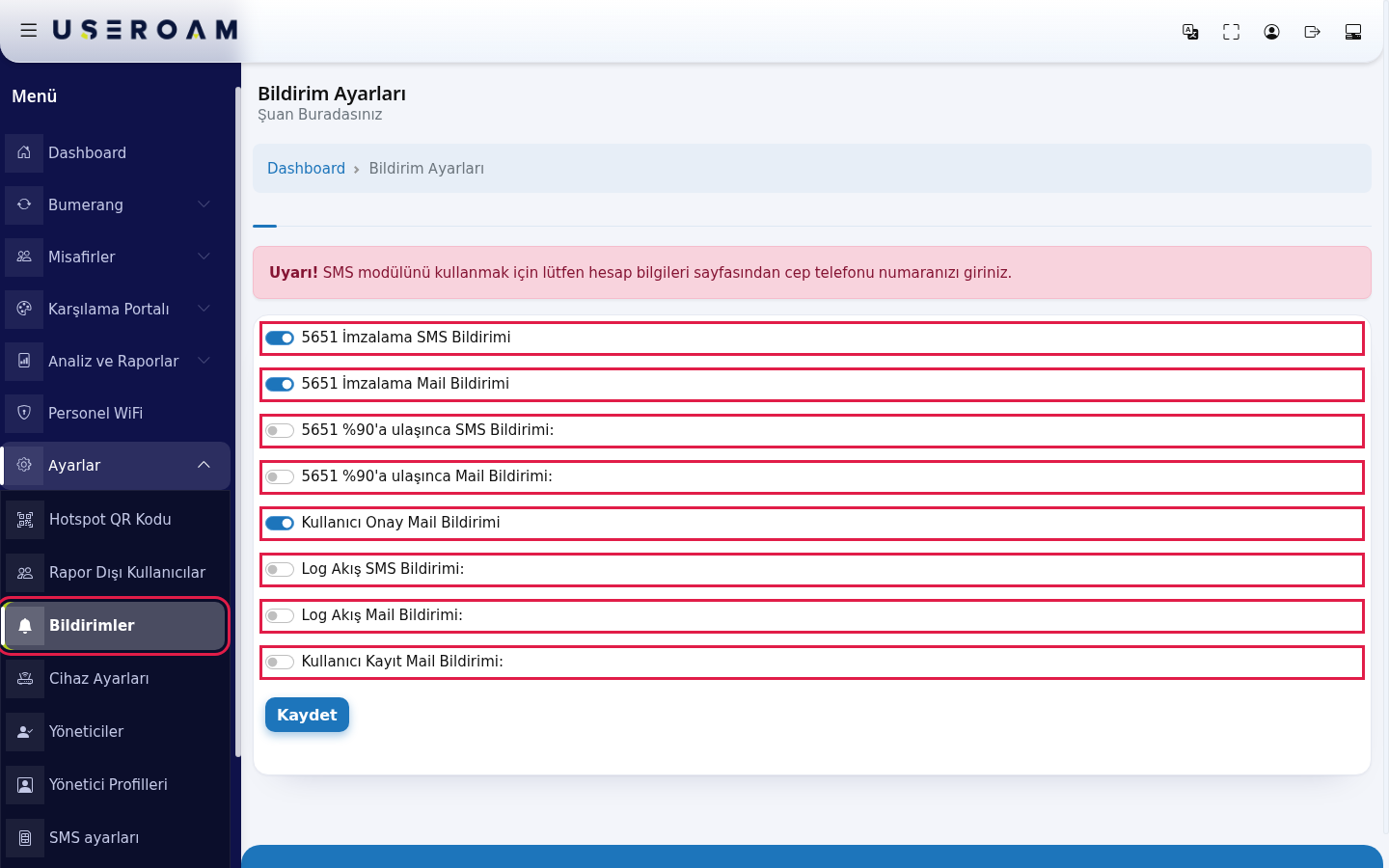The image size is (1389, 868).
Task: Click the Bumerang refresh icon
Action: coord(24,204)
